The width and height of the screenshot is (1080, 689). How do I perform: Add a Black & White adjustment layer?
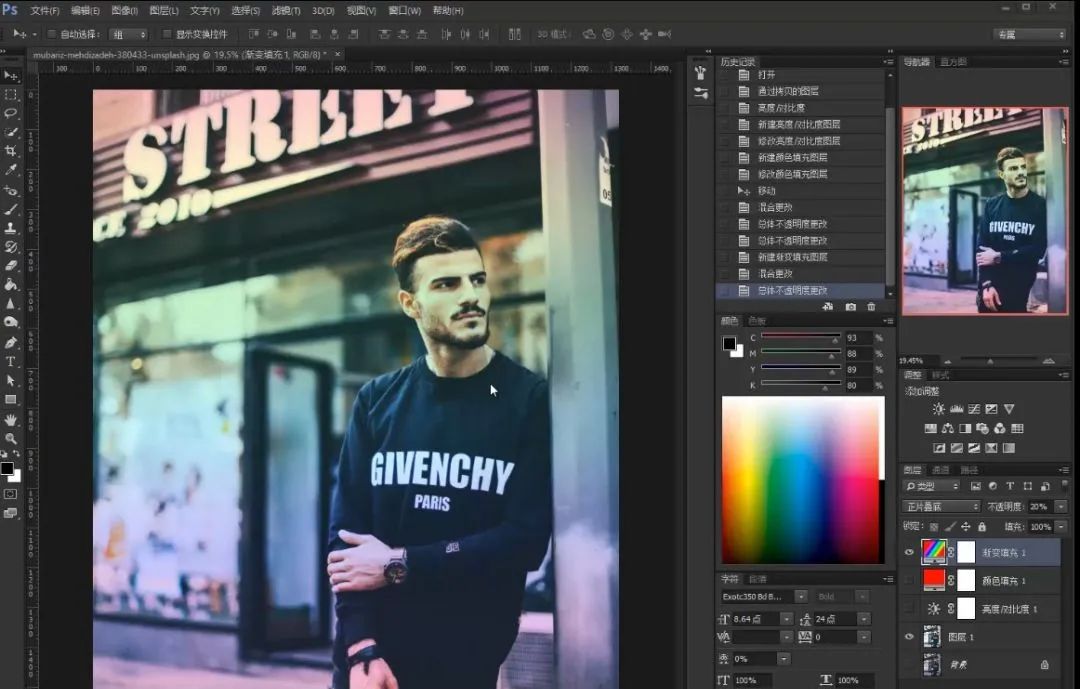tap(965, 429)
